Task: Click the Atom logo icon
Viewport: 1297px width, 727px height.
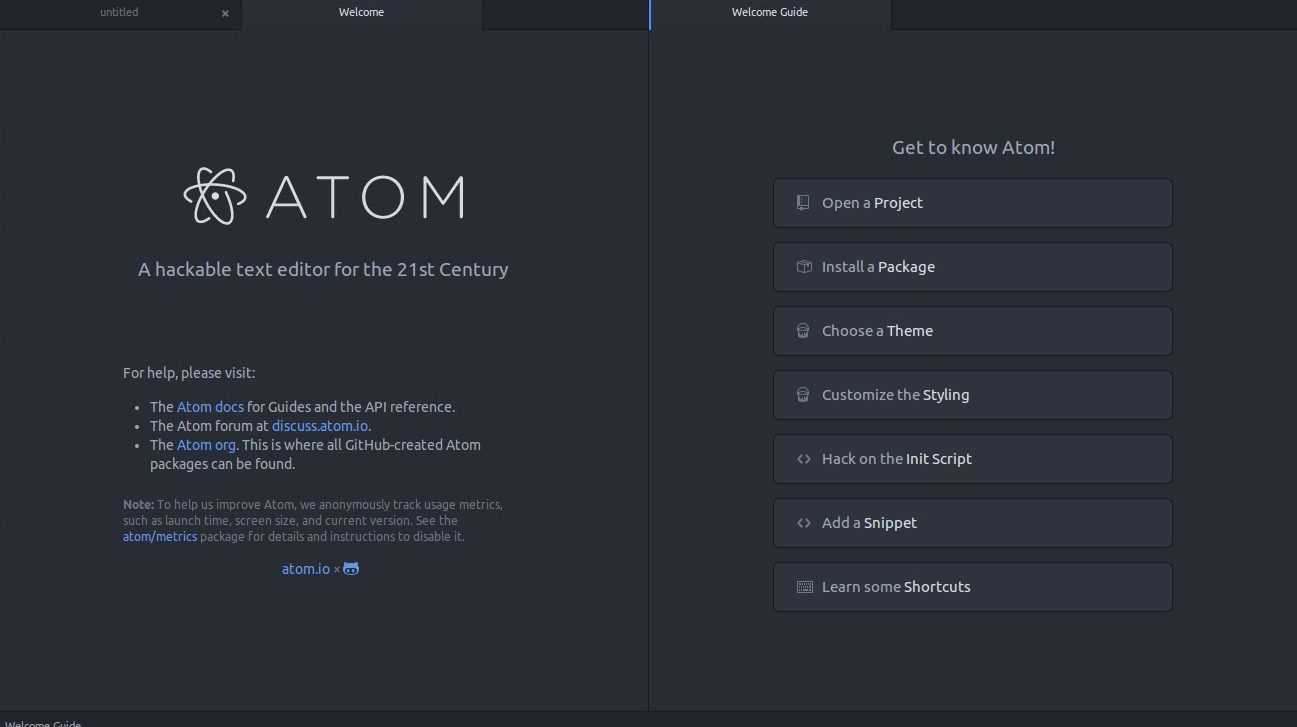Action: tap(215, 196)
